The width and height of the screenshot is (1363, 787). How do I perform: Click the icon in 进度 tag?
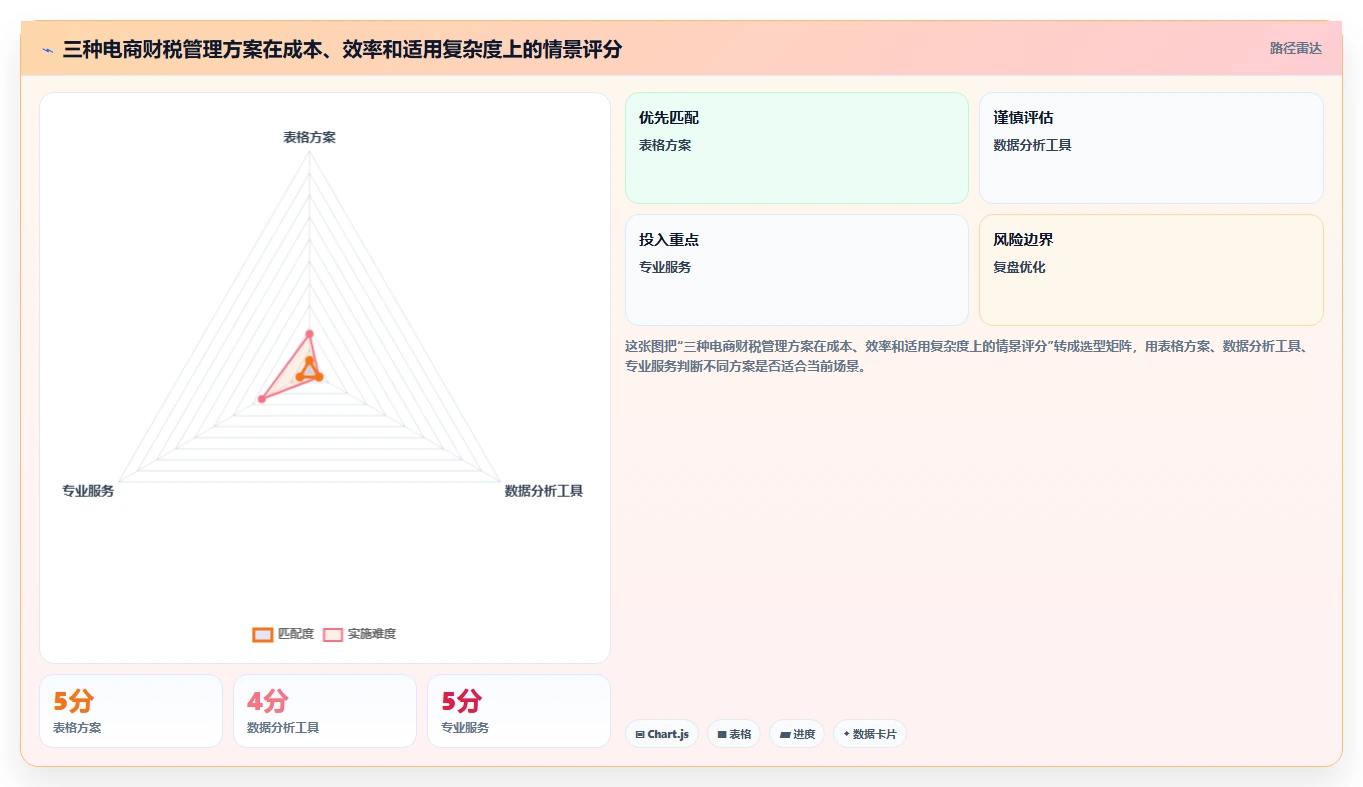tap(785, 734)
